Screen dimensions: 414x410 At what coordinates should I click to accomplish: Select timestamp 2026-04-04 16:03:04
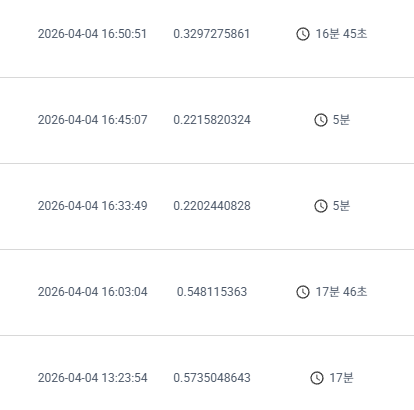92,292
